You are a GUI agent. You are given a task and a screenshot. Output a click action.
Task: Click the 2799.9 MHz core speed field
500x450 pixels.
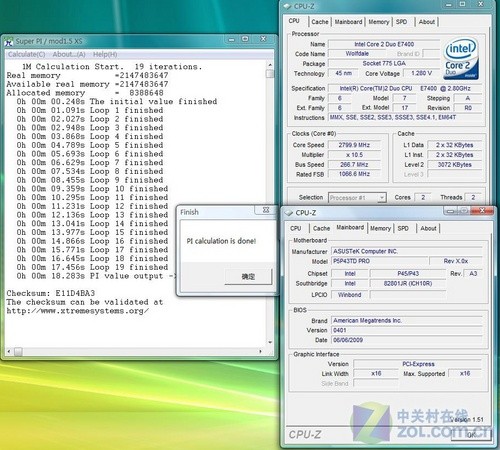coord(354,145)
